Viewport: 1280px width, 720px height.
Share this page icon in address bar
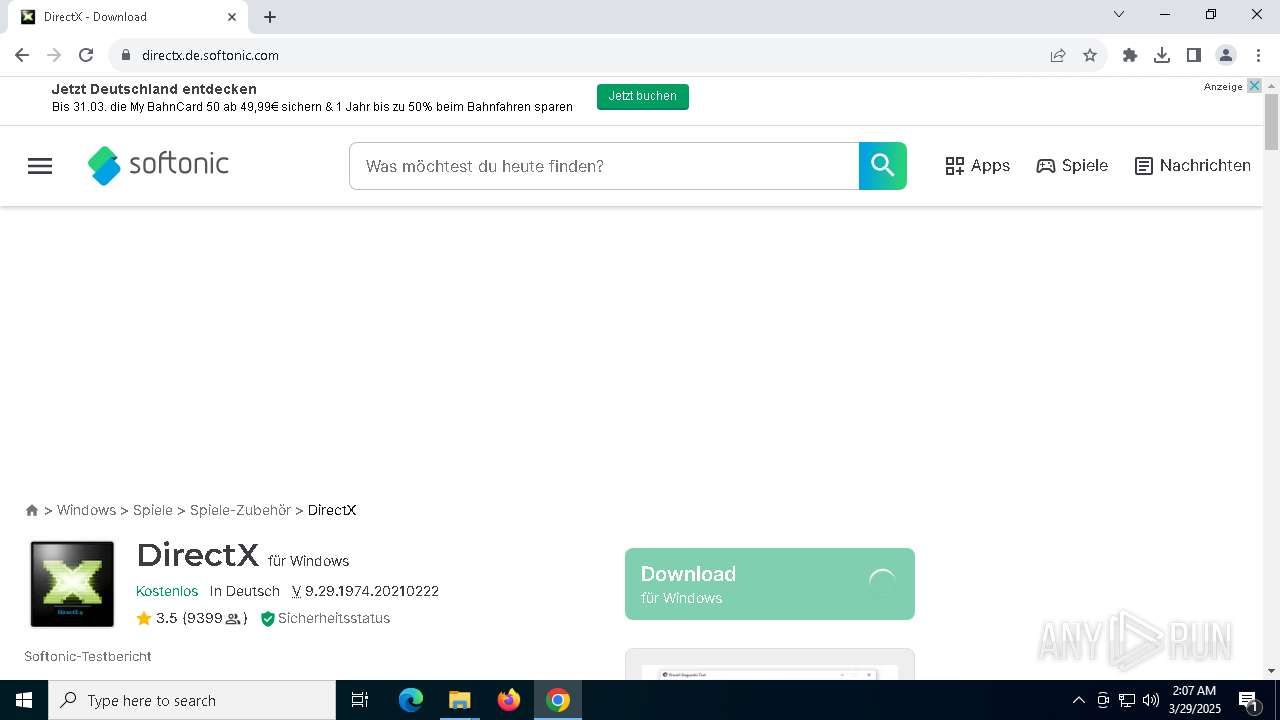coord(1058,55)
